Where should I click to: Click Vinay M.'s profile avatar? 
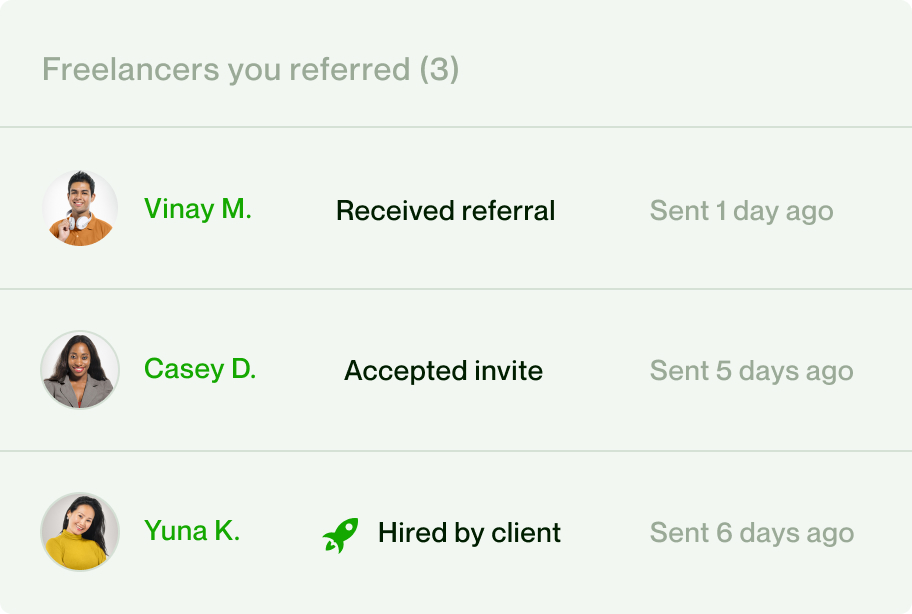(x=80, y=209)
